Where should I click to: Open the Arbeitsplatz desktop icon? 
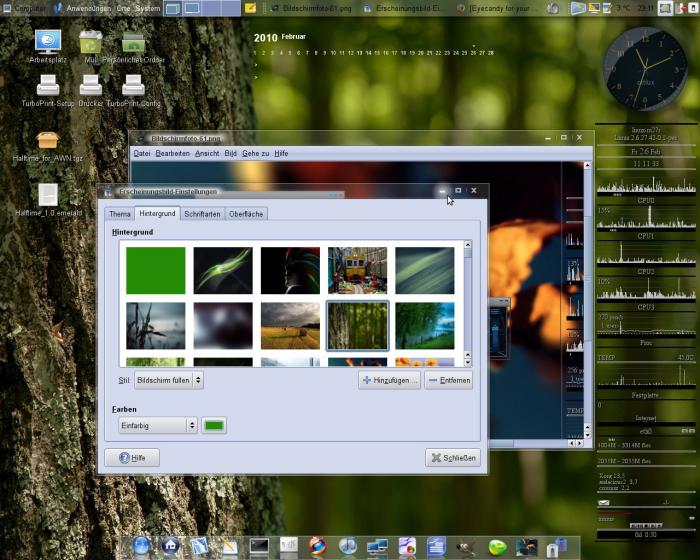pos(47,42)
